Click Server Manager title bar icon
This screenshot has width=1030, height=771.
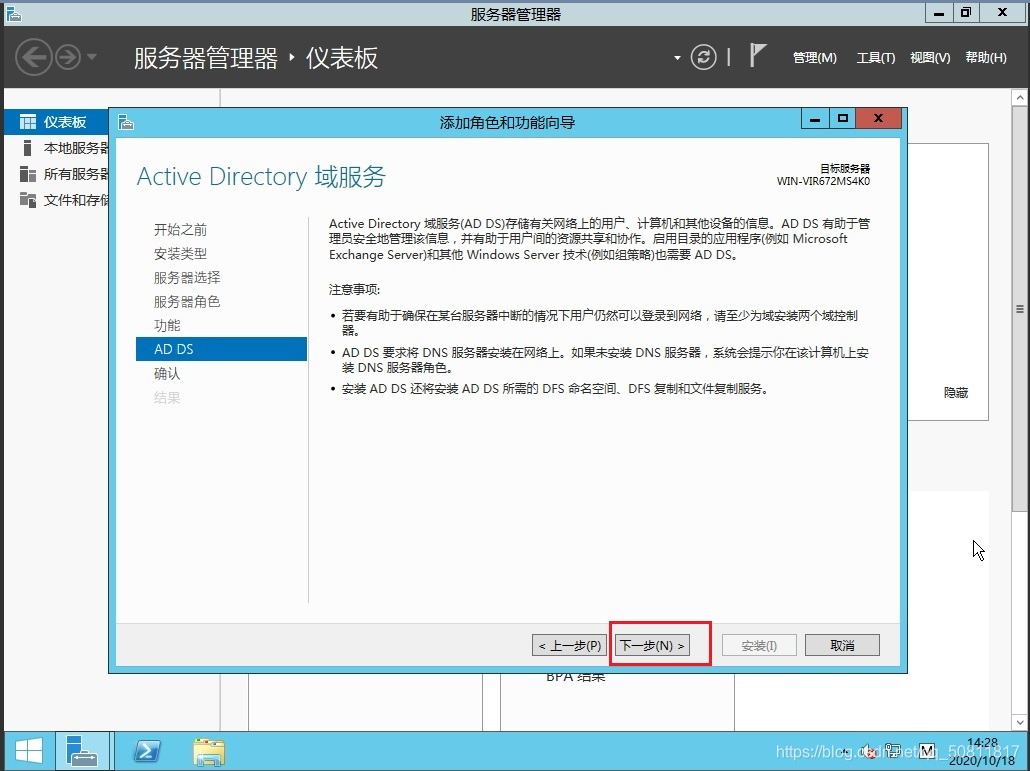point(13,14)
